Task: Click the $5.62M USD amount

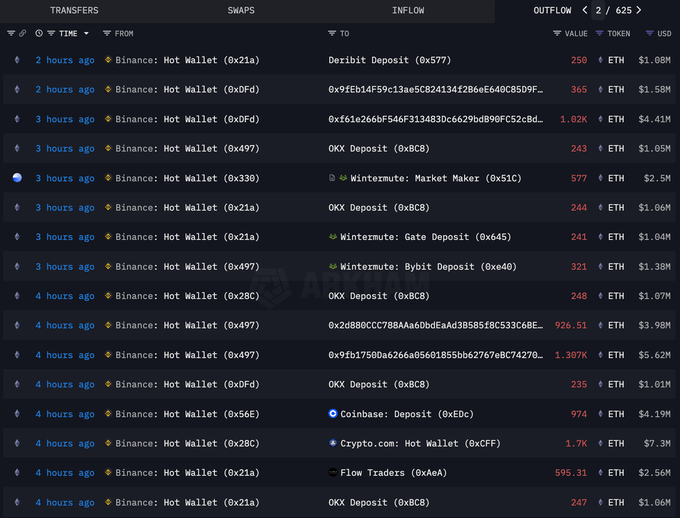Action: point(654,355)
